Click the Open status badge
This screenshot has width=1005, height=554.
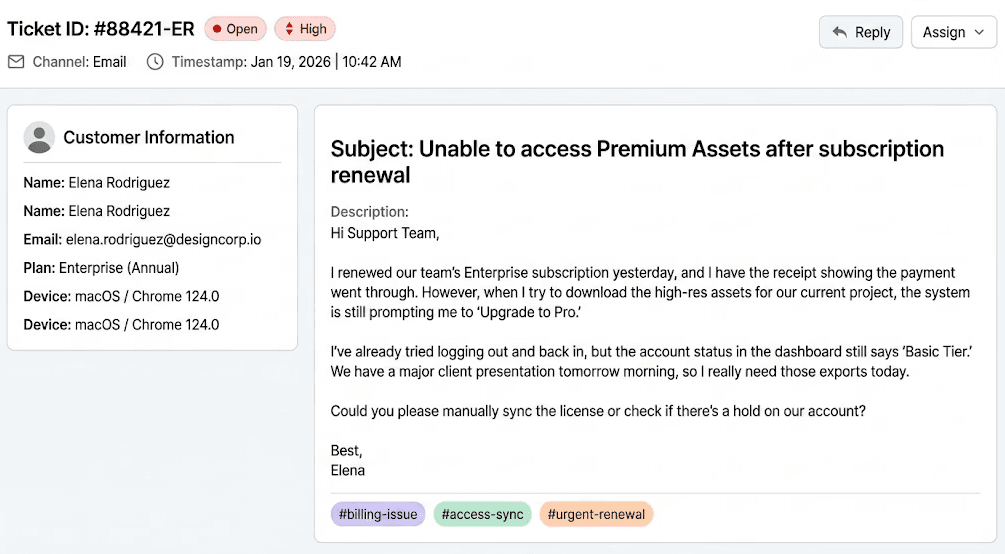coord(235,29)
